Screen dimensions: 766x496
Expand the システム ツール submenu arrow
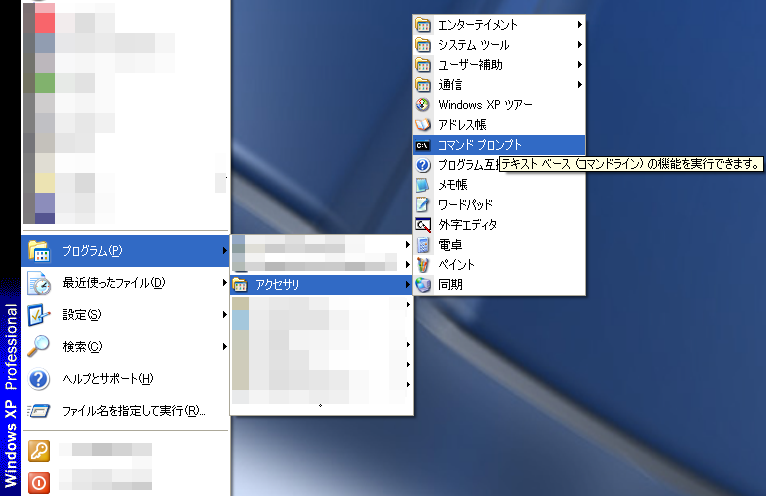coord(579,44)
